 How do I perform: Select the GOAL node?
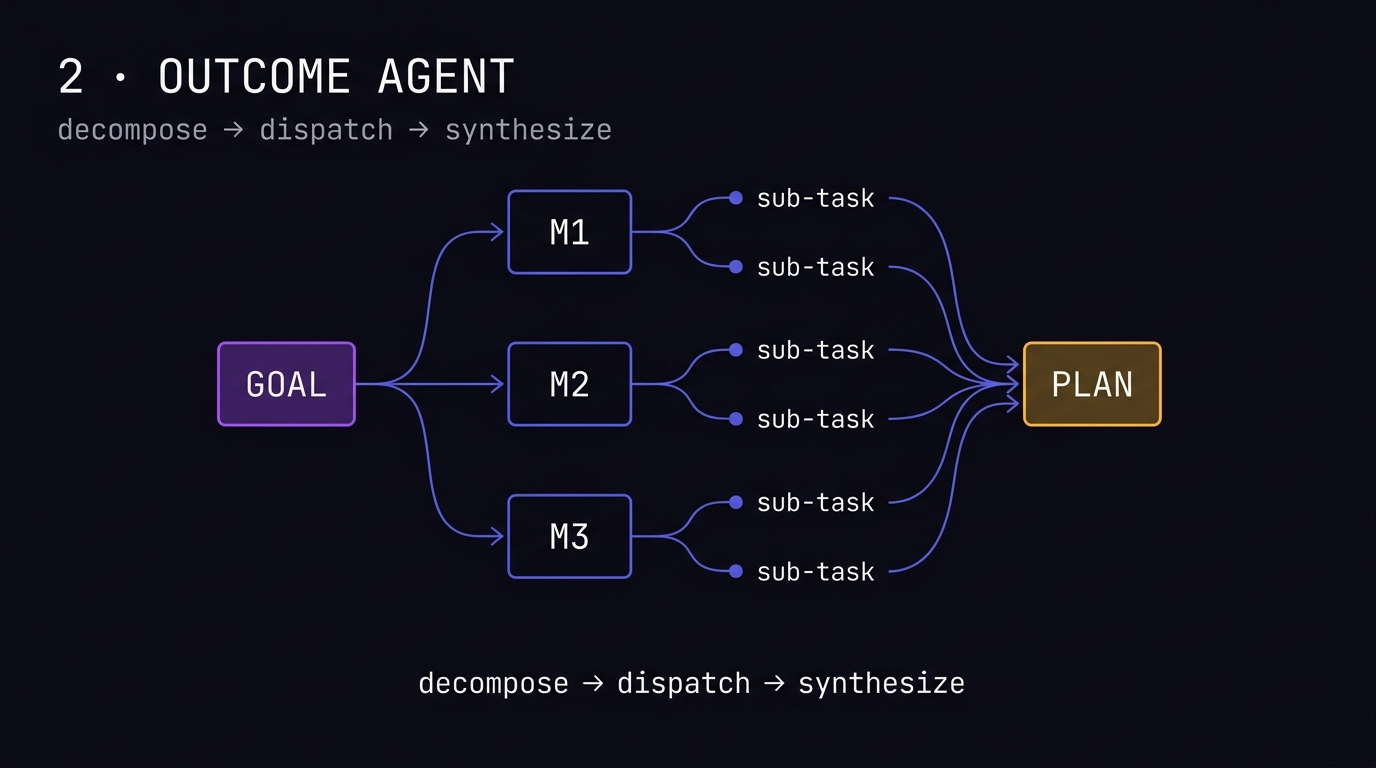(286, 384)
